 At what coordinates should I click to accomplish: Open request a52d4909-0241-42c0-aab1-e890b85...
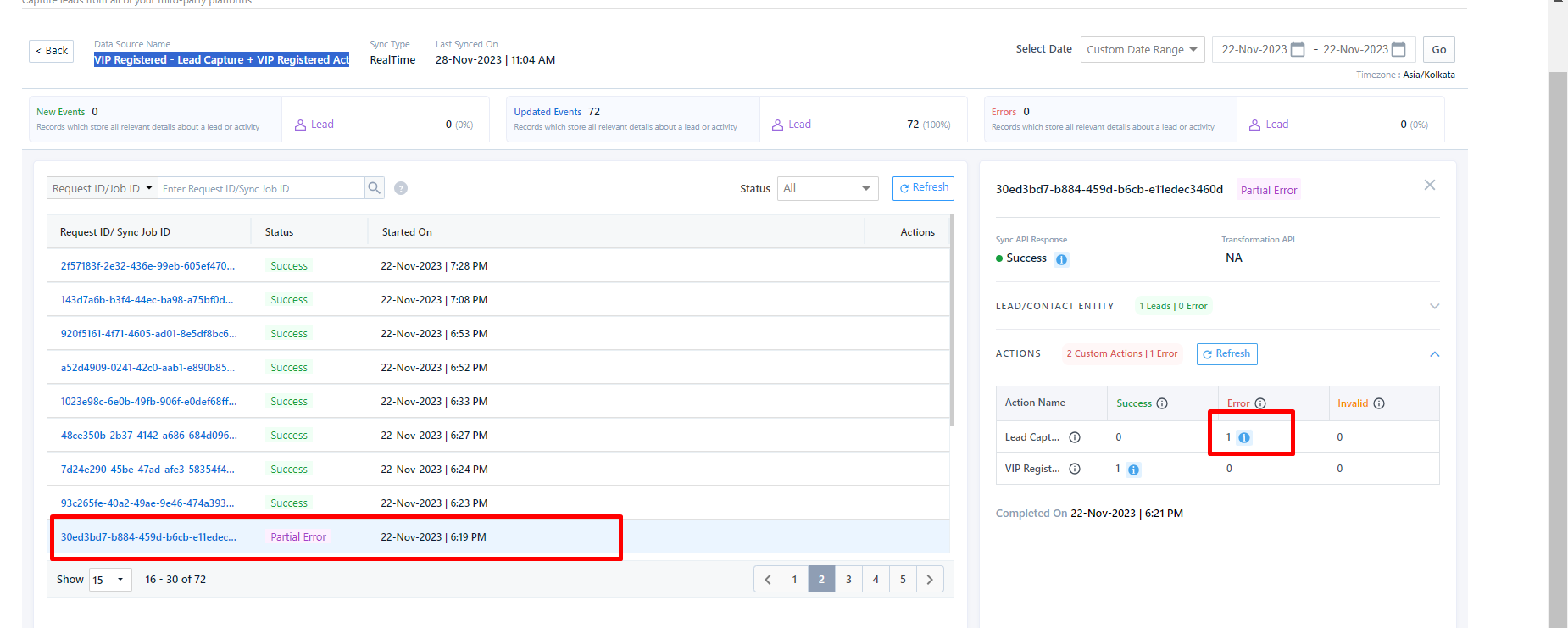pyautogui.click(x=147, y=368)
